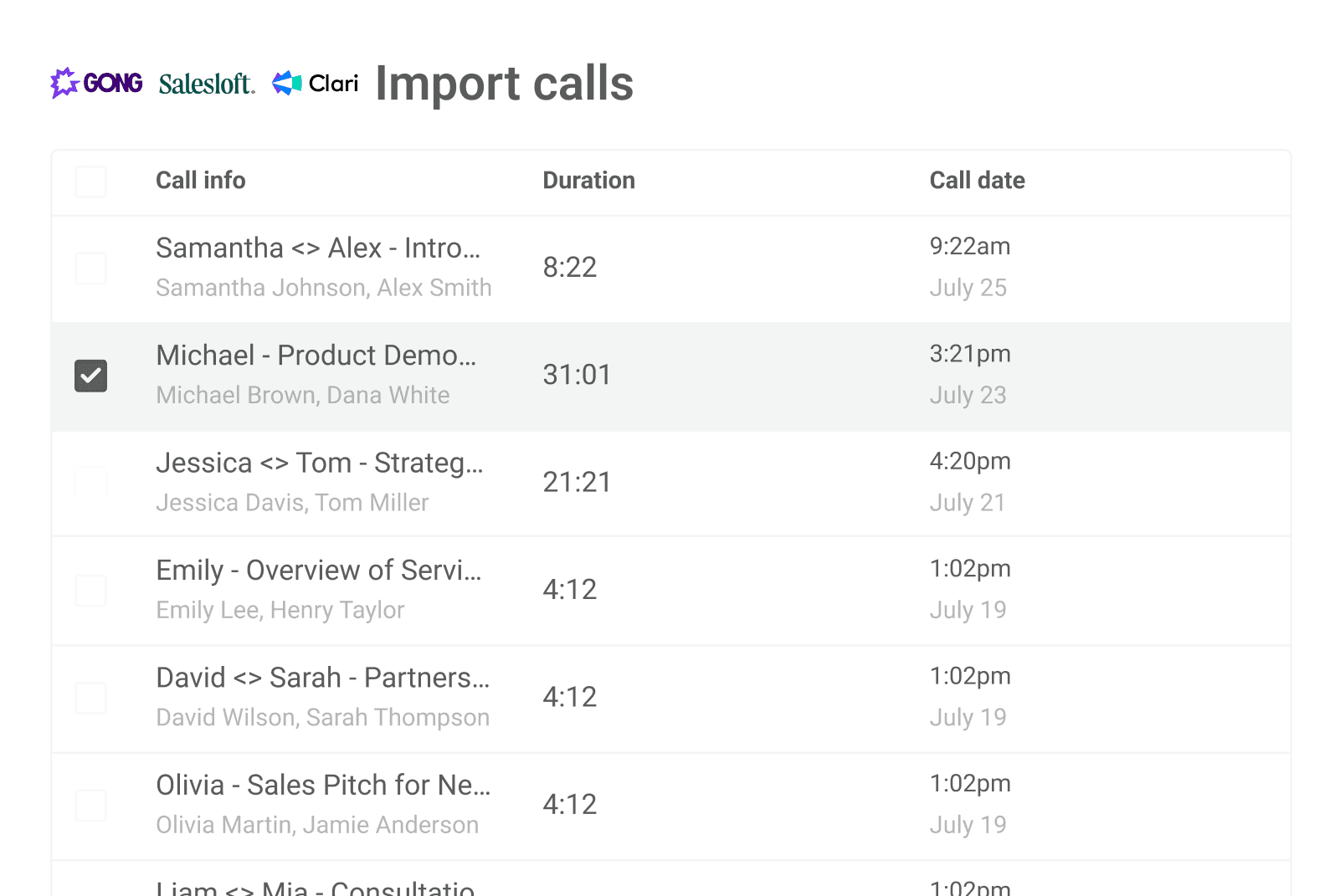Click the Call date column header

(978, 181)
